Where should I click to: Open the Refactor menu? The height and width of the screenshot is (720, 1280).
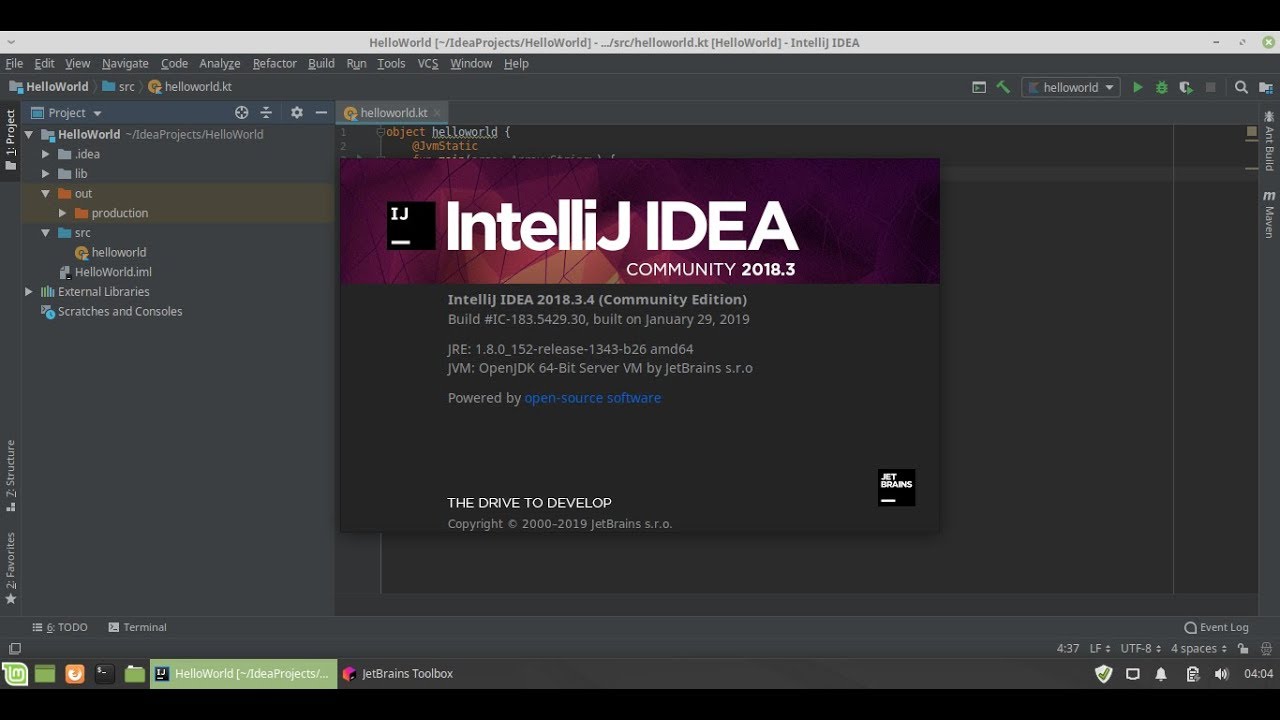tap(274, 63)
